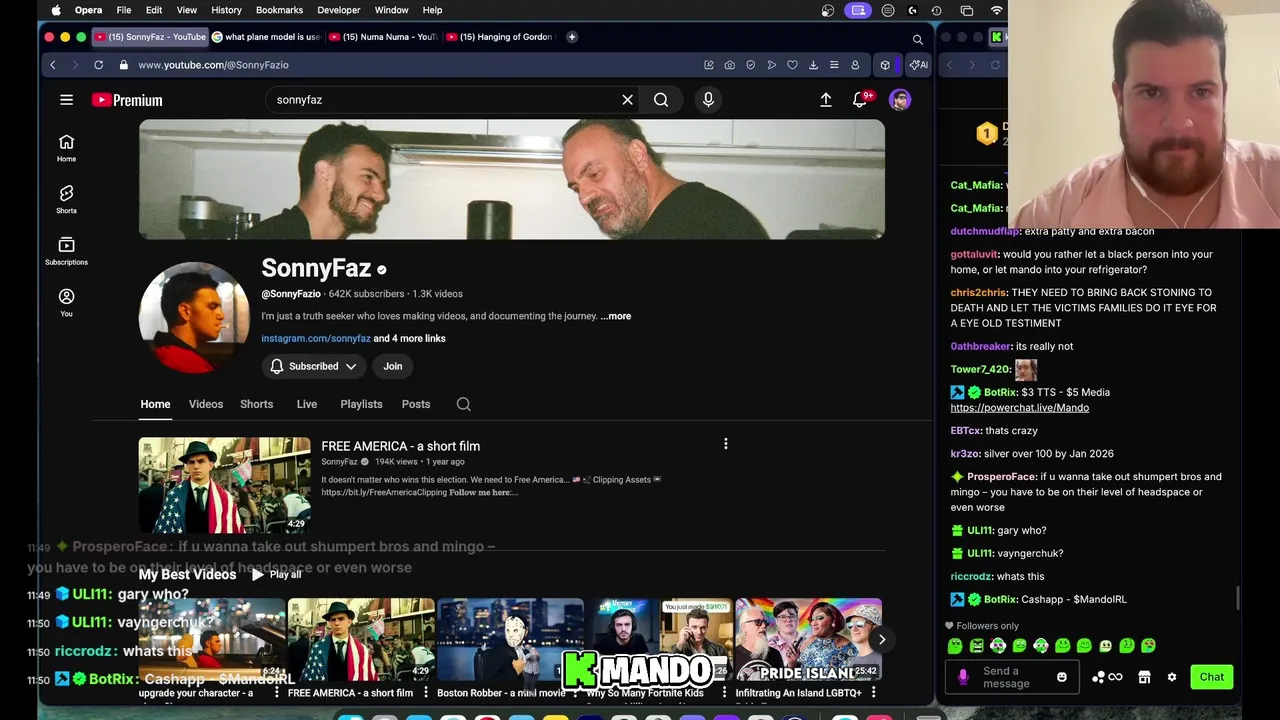Click the Opera address bar URL
1280x720 pixels.
click(x=213, y=65)
